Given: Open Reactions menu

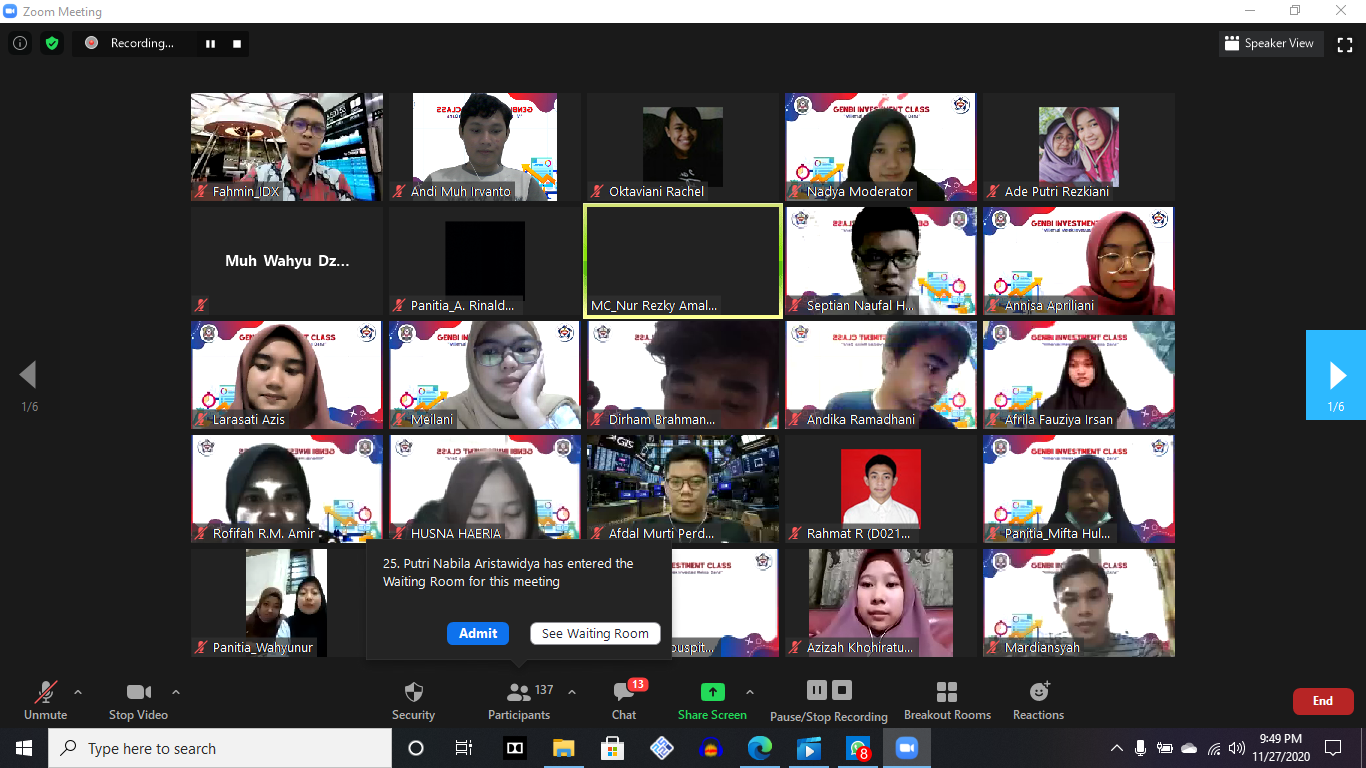Looking at the screenshot, I should [1038, 700].
